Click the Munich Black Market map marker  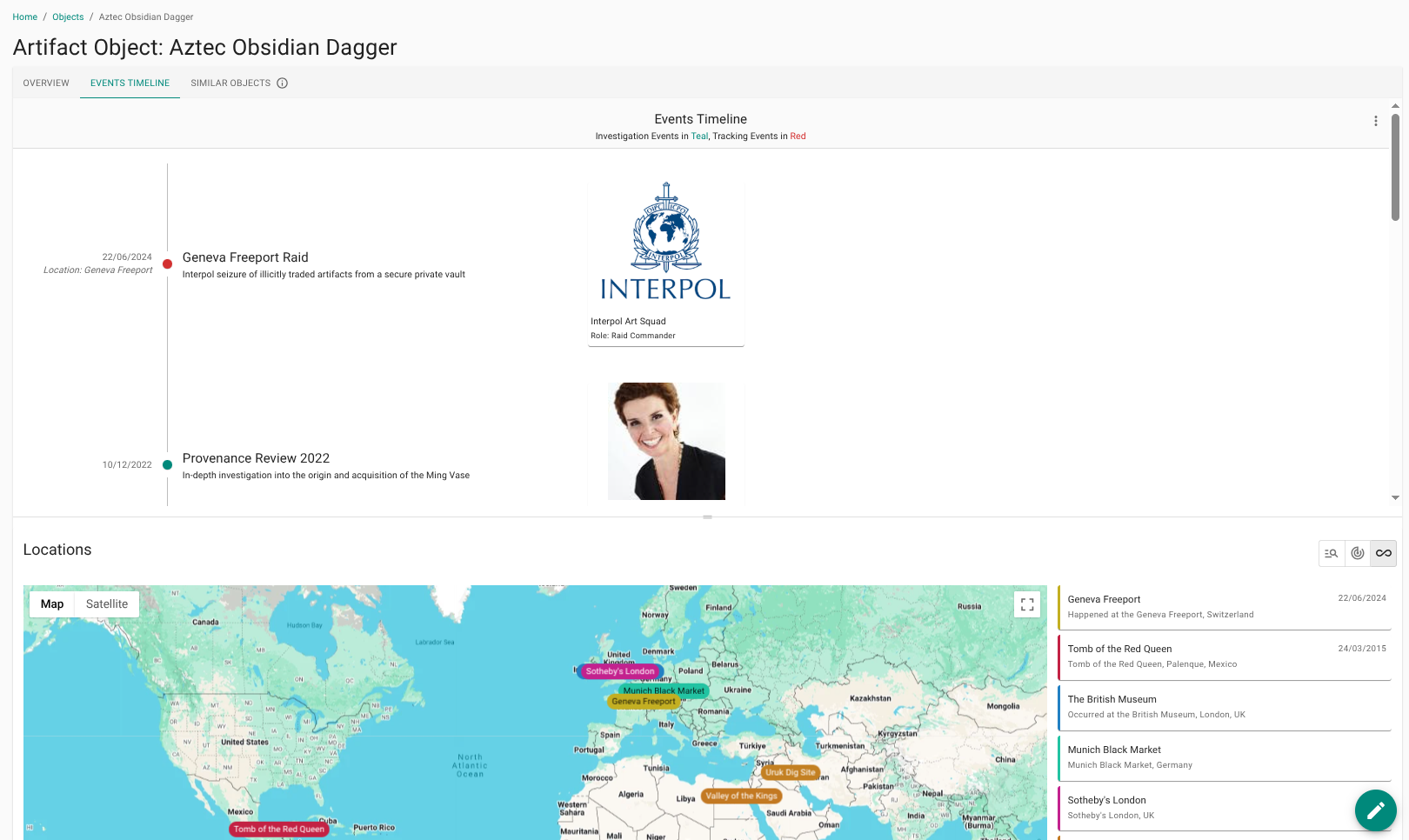[664, 690]
